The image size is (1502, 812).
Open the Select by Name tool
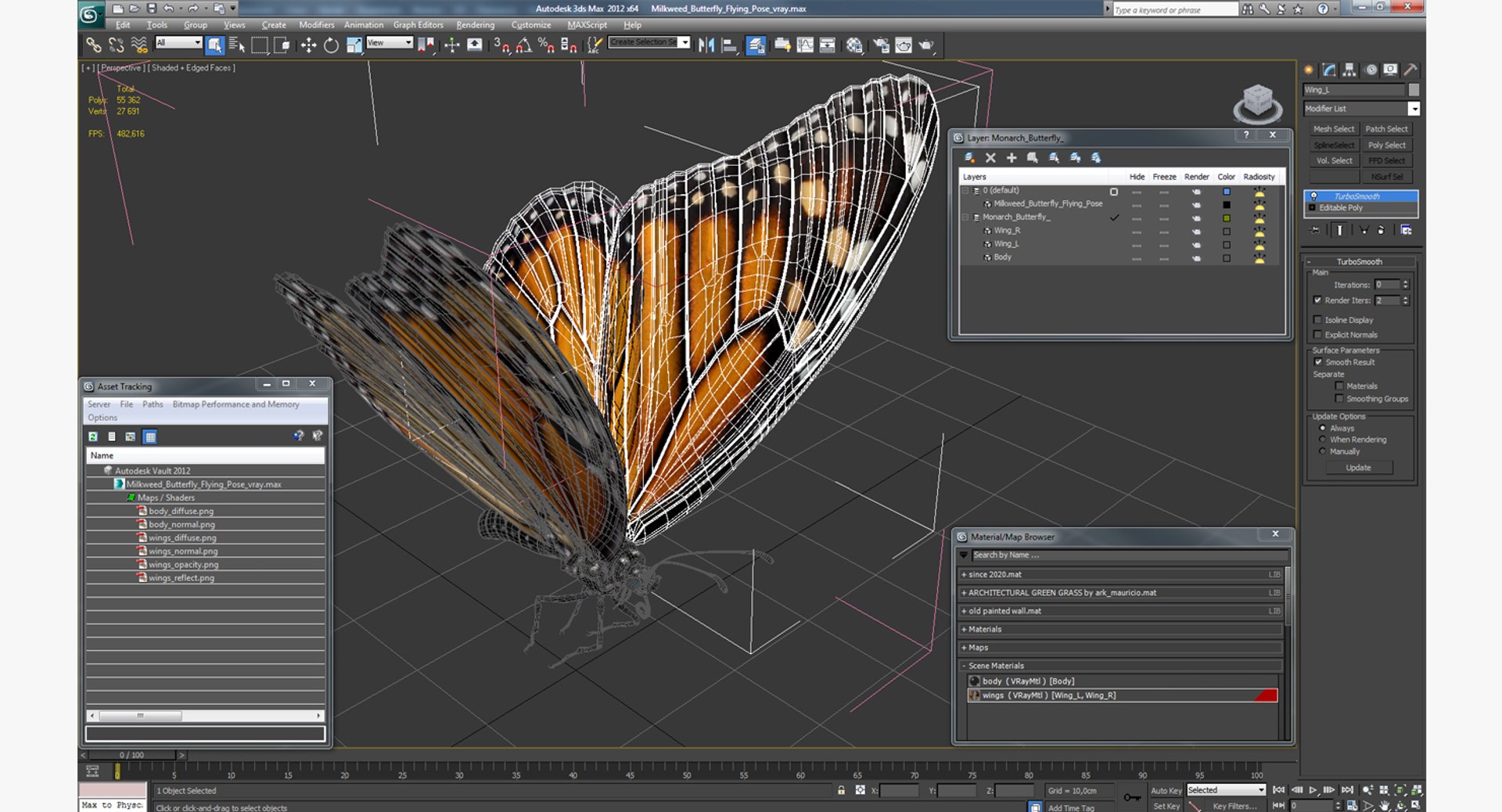(236, 45)
